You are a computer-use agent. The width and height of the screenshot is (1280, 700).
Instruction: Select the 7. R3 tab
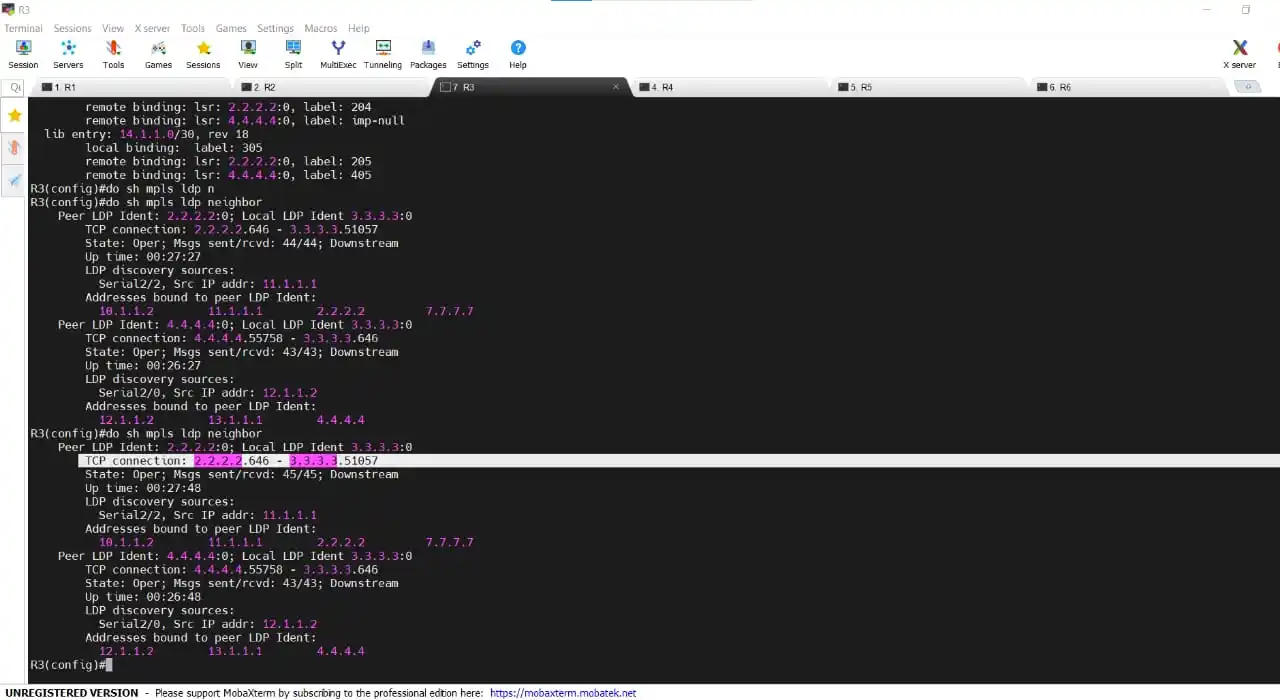(529, 87)
